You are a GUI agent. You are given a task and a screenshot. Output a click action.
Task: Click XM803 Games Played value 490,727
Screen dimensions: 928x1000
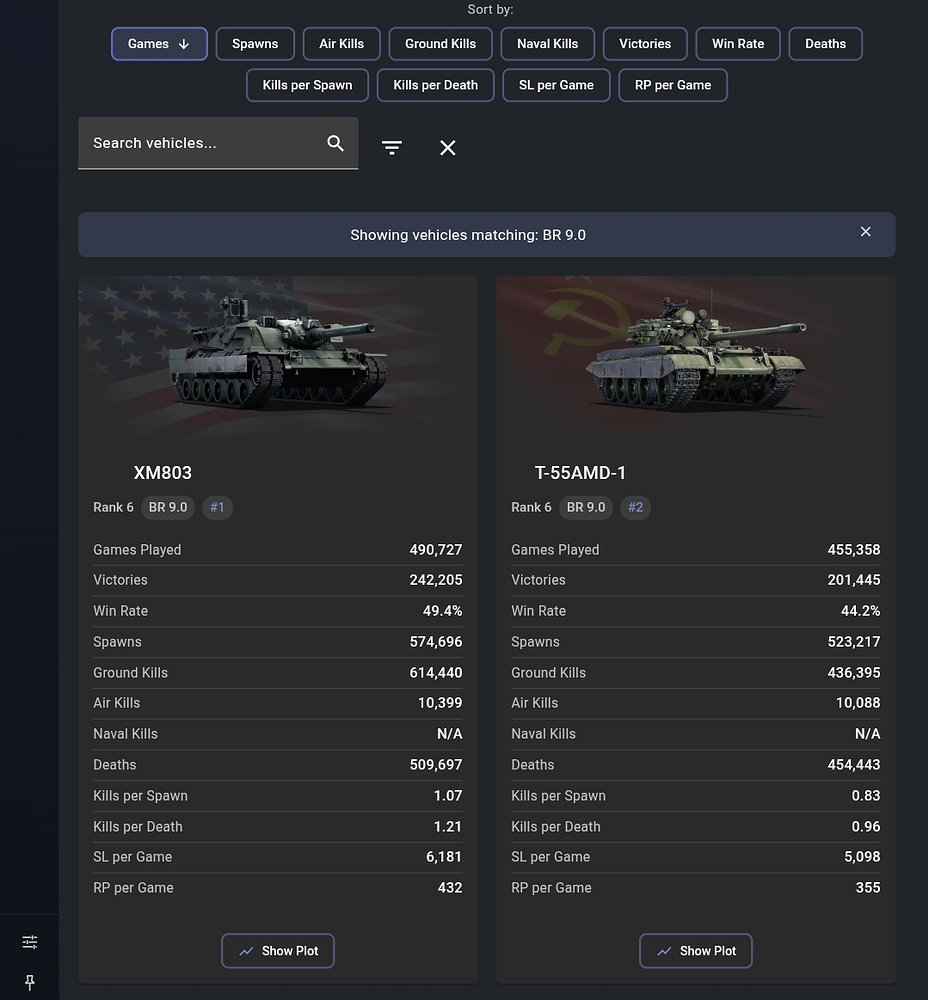[436, 550]
